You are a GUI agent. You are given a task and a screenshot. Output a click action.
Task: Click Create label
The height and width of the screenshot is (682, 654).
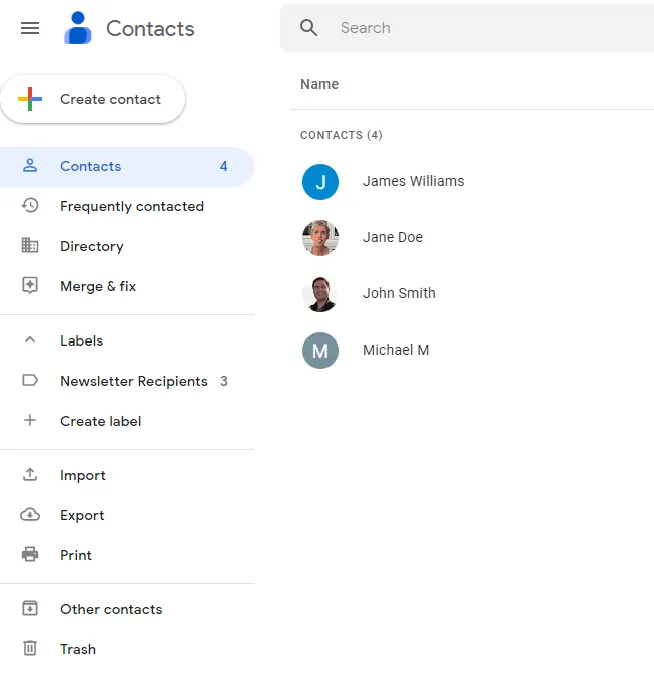coord(127,421)
